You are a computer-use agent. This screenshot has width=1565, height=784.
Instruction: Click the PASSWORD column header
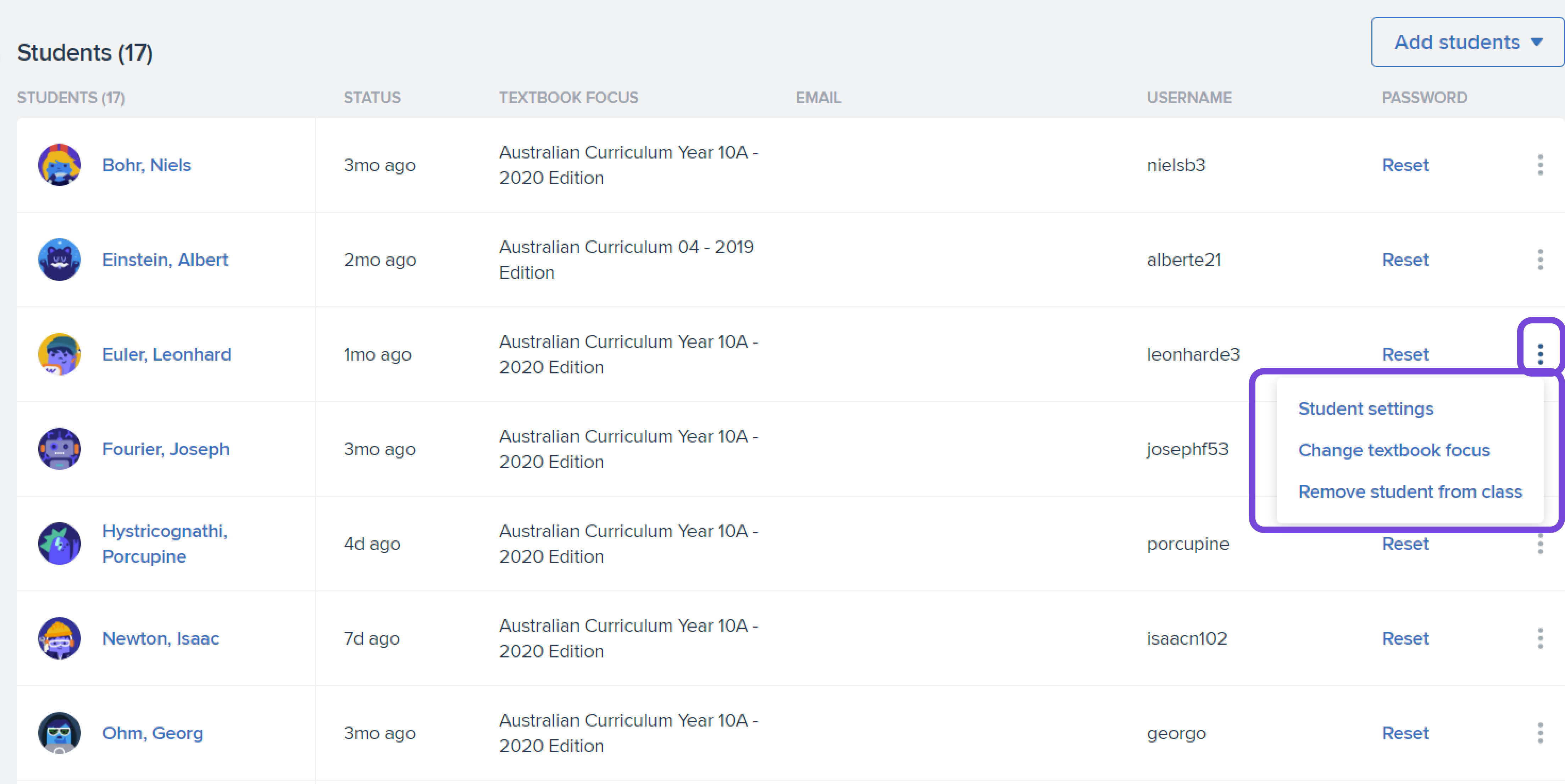point(1425,97)
